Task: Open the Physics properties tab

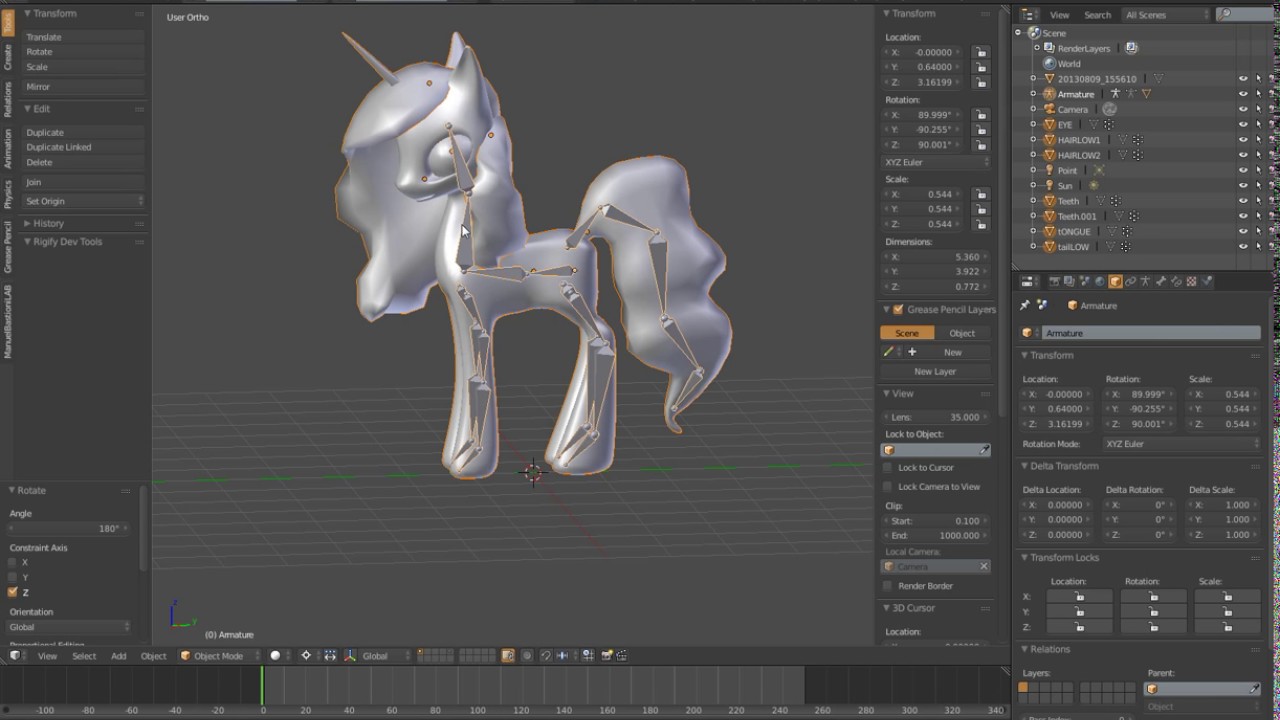Action: click(1206, 282)
